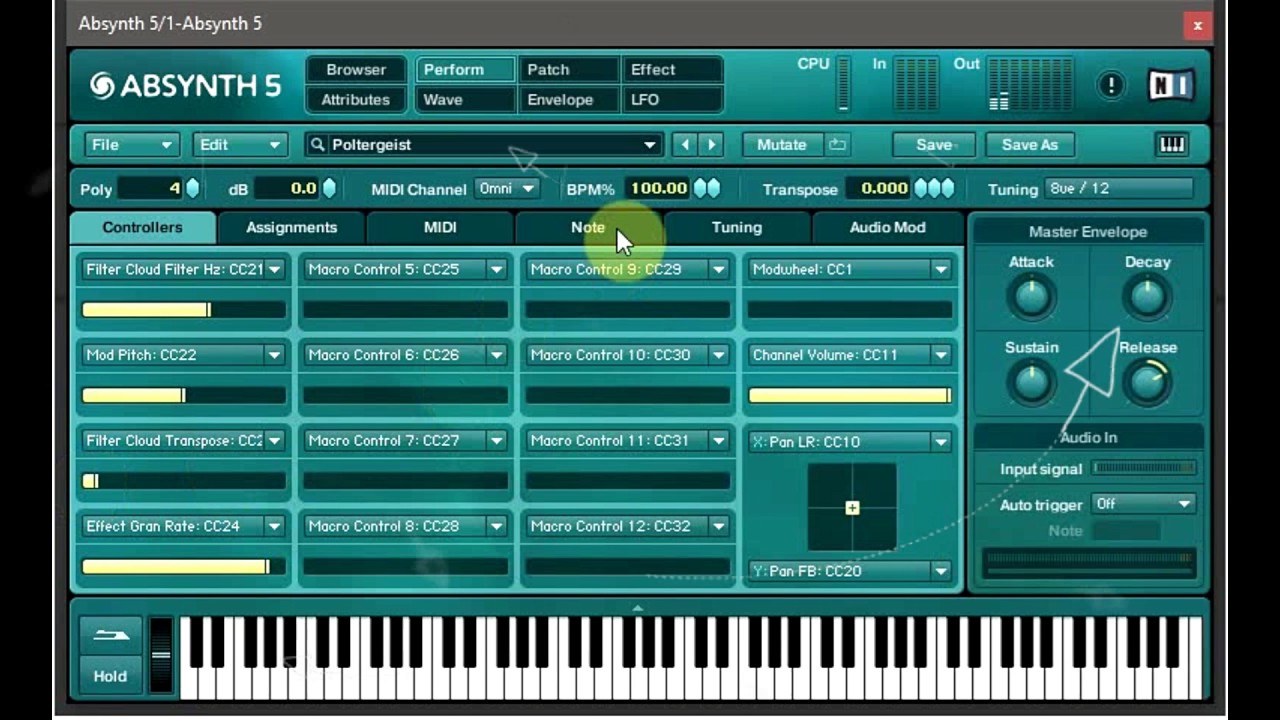Click the Poly value stepper arrows

click(x=192, y=188)
